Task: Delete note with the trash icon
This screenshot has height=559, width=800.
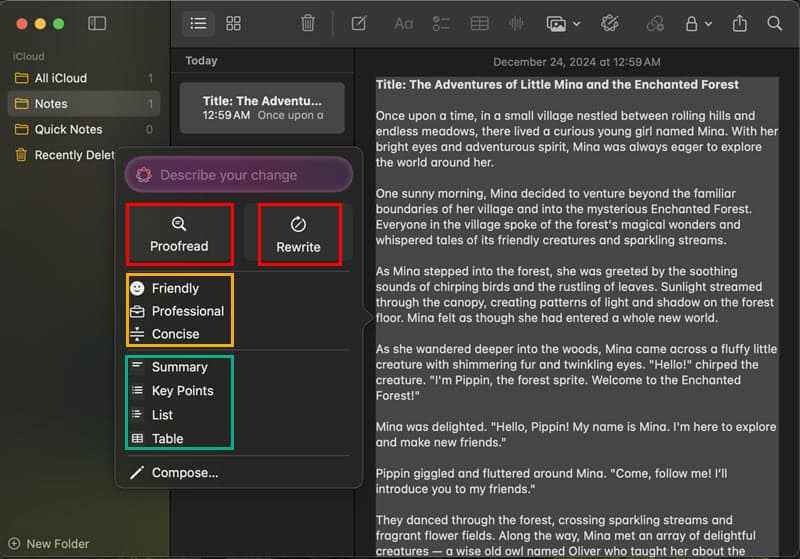Action: pyautogui.click(x=308, y=23)
